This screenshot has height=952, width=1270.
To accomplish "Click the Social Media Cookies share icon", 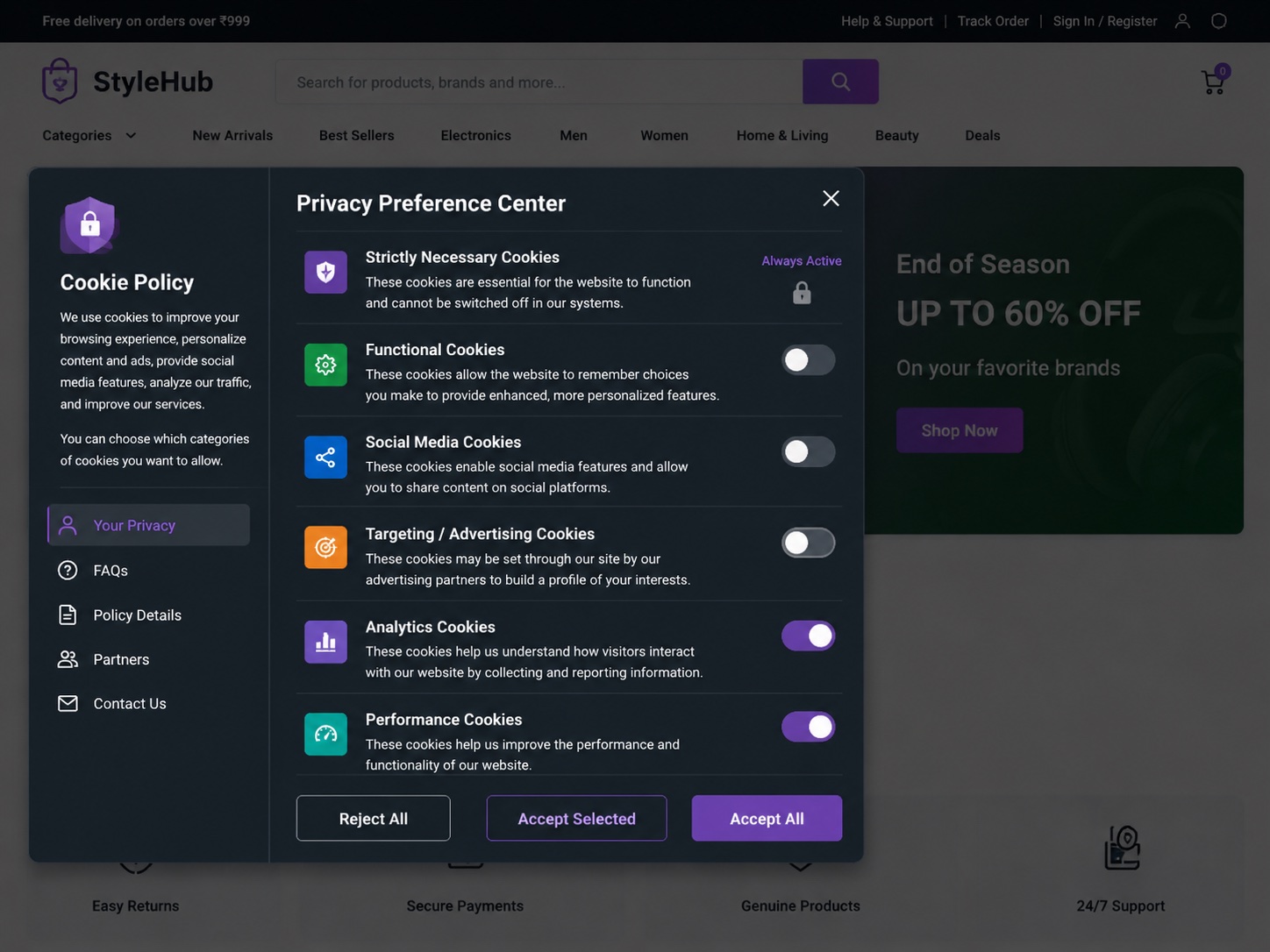I will pyautogui.click(x=325, y=457).
